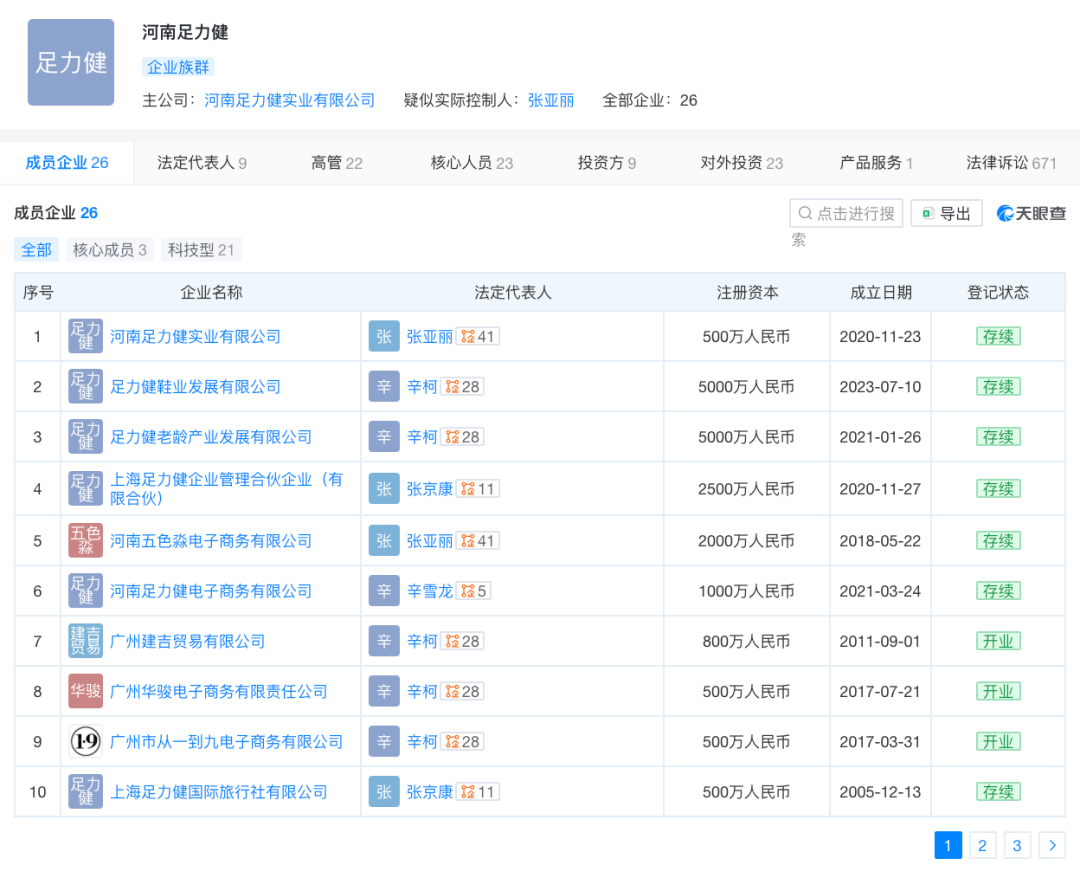Click 辛 avatar in row 2

click(384, 386)
